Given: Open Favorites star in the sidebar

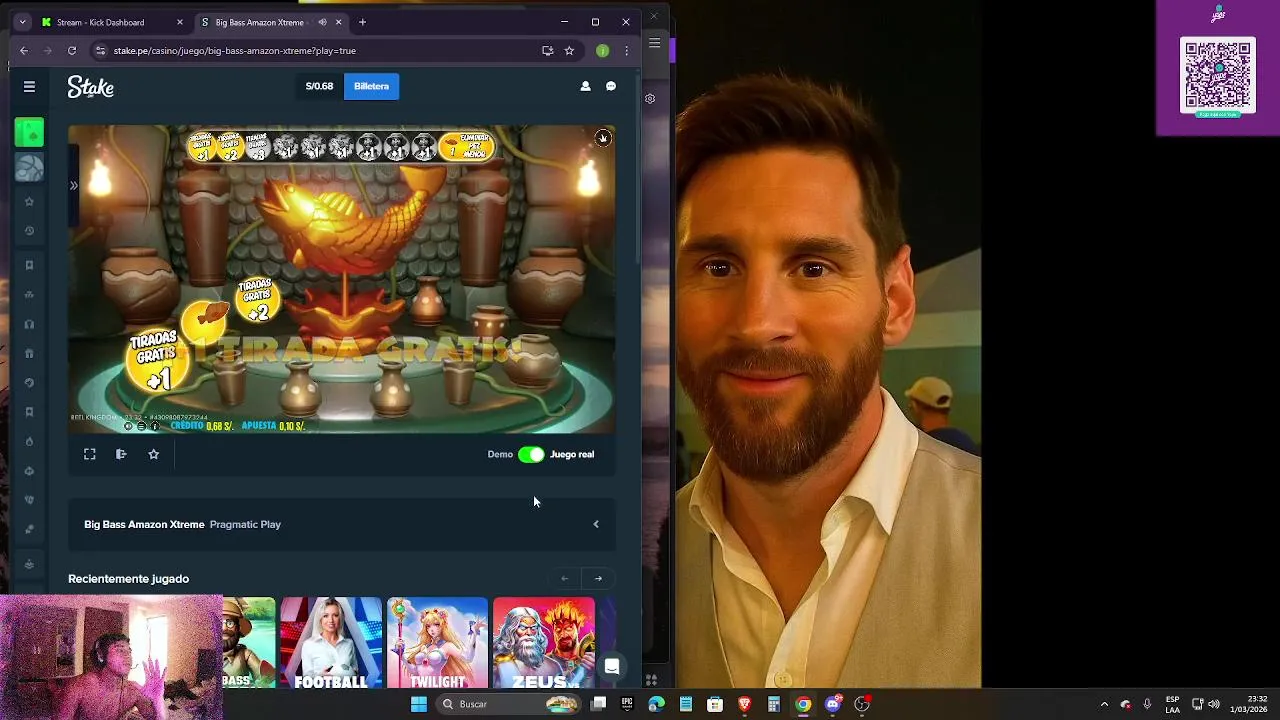Looking at the screenshot, I should (29, 201).
